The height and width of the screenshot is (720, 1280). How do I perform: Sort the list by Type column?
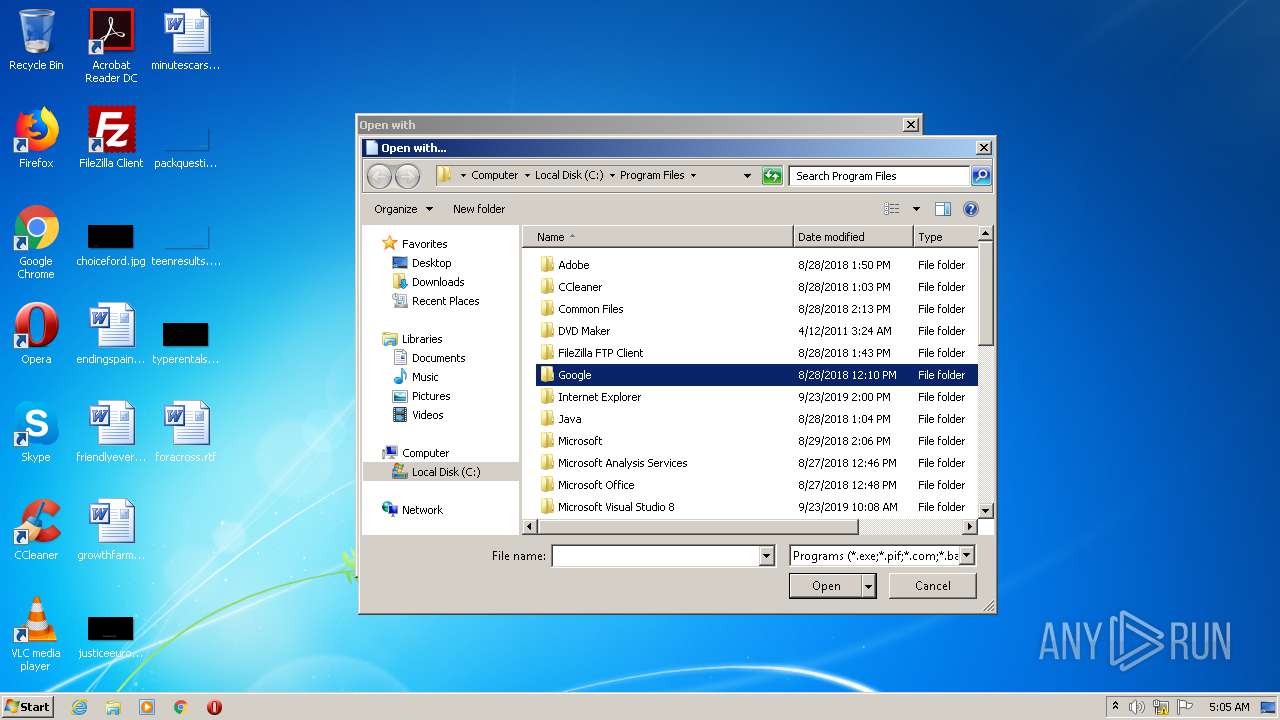point(944,237)
